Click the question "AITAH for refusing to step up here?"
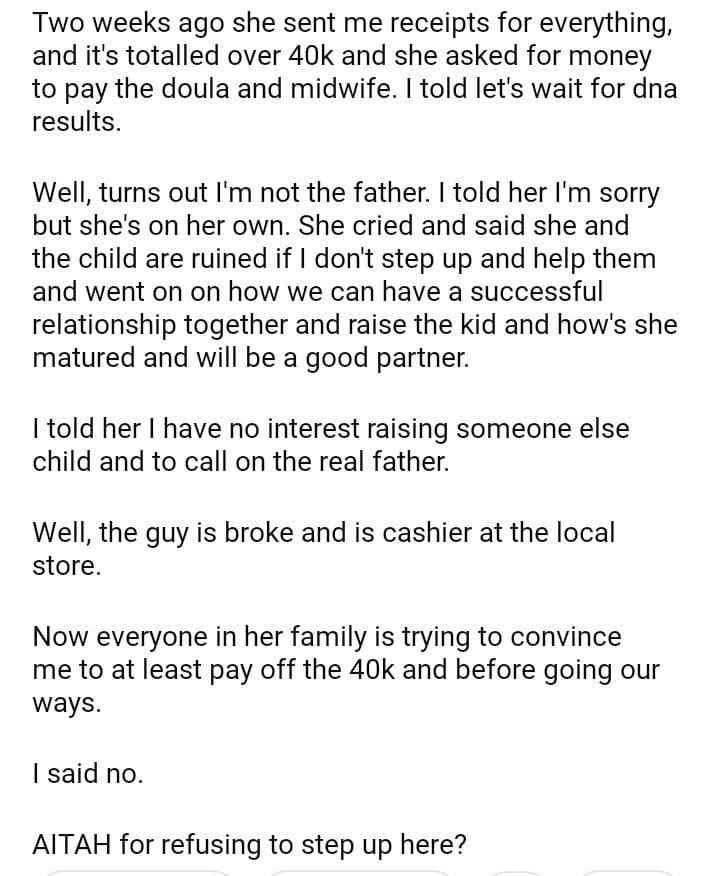Viewport: 720px width, 876px height. [x=250, y=843]
